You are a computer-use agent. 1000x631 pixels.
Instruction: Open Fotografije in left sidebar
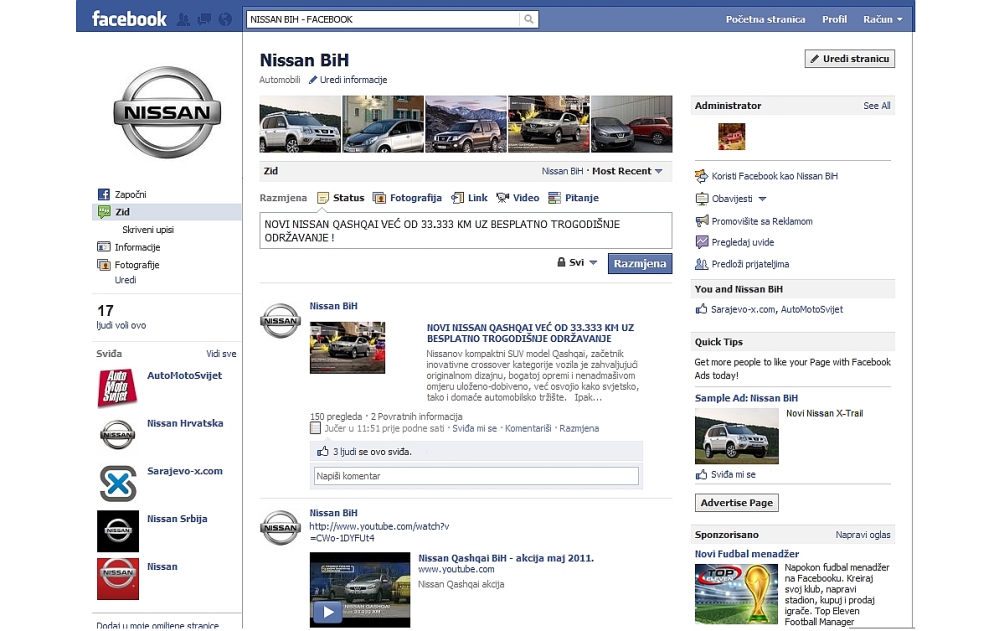[x=136, y=265]
